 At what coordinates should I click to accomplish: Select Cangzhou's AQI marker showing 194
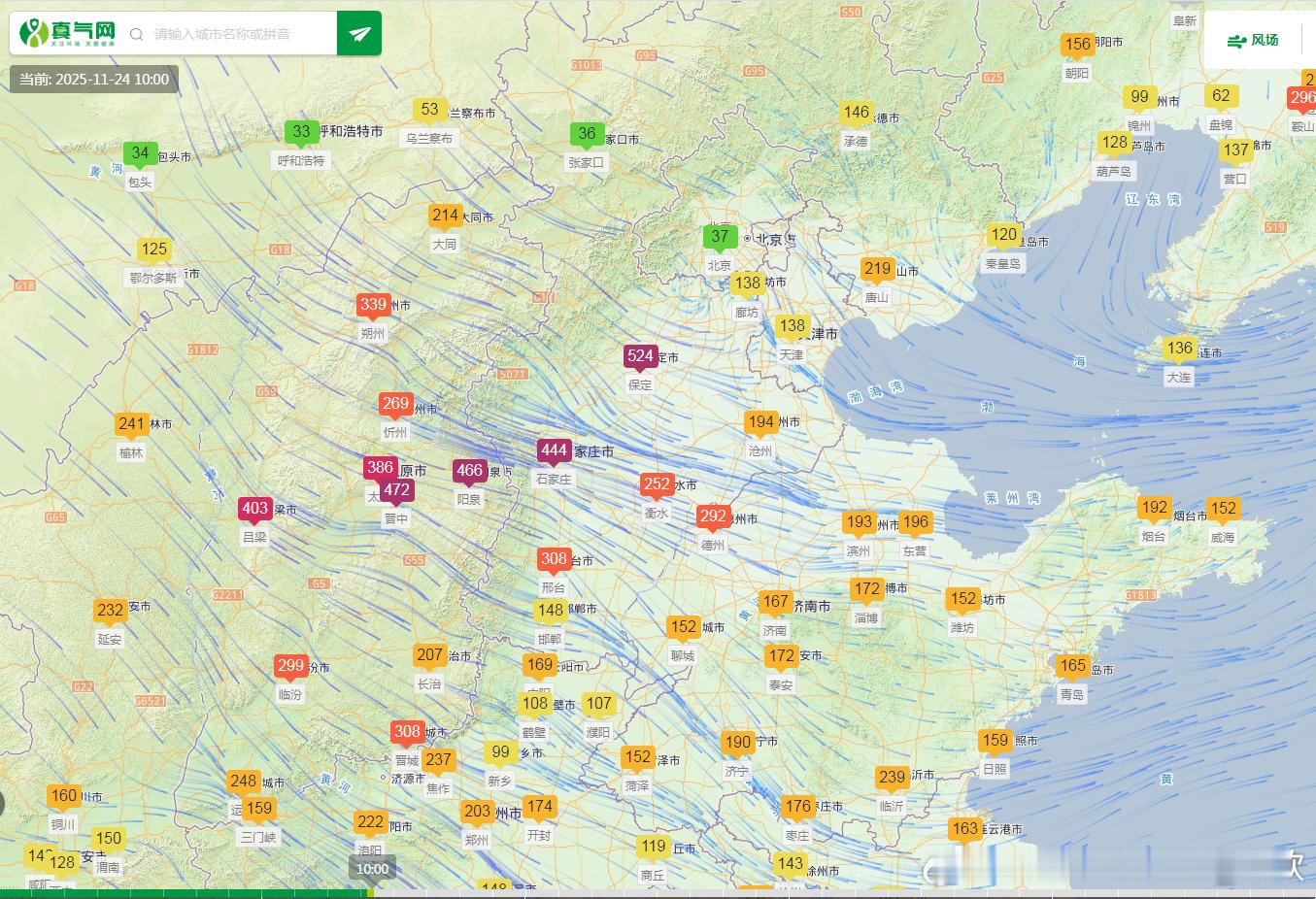(760, 423)
